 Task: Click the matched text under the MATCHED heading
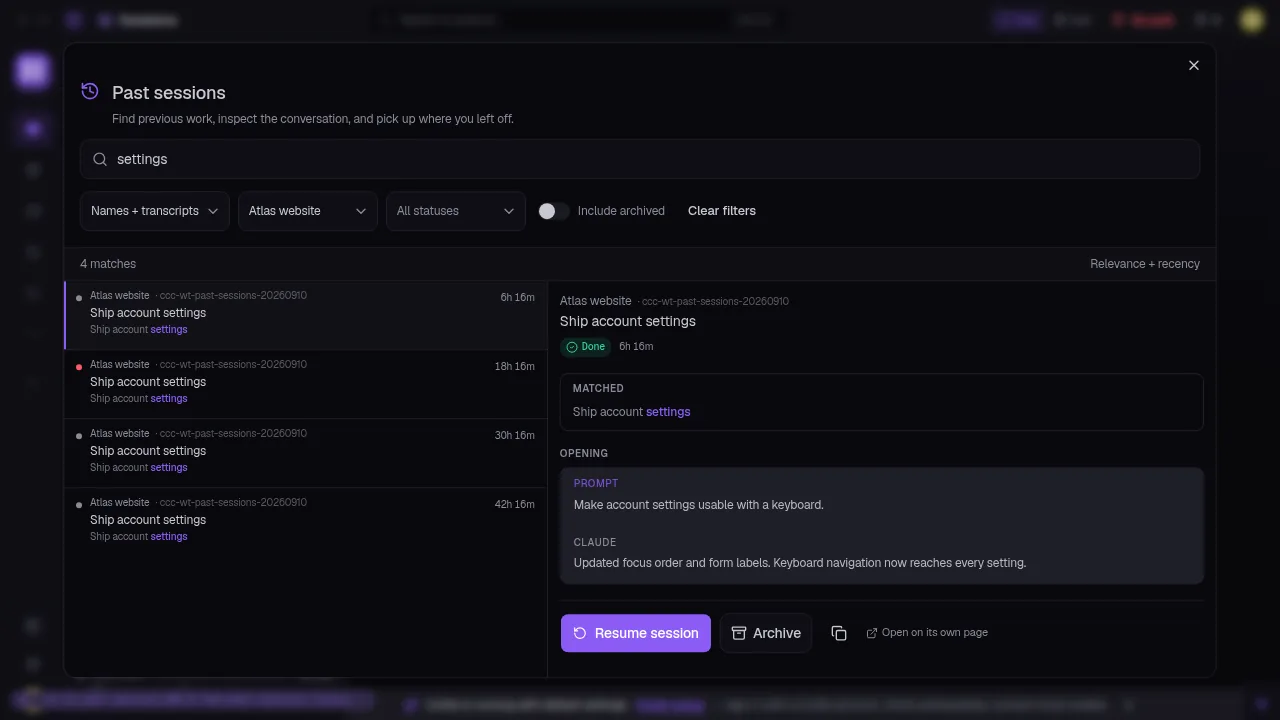point(632,412)
